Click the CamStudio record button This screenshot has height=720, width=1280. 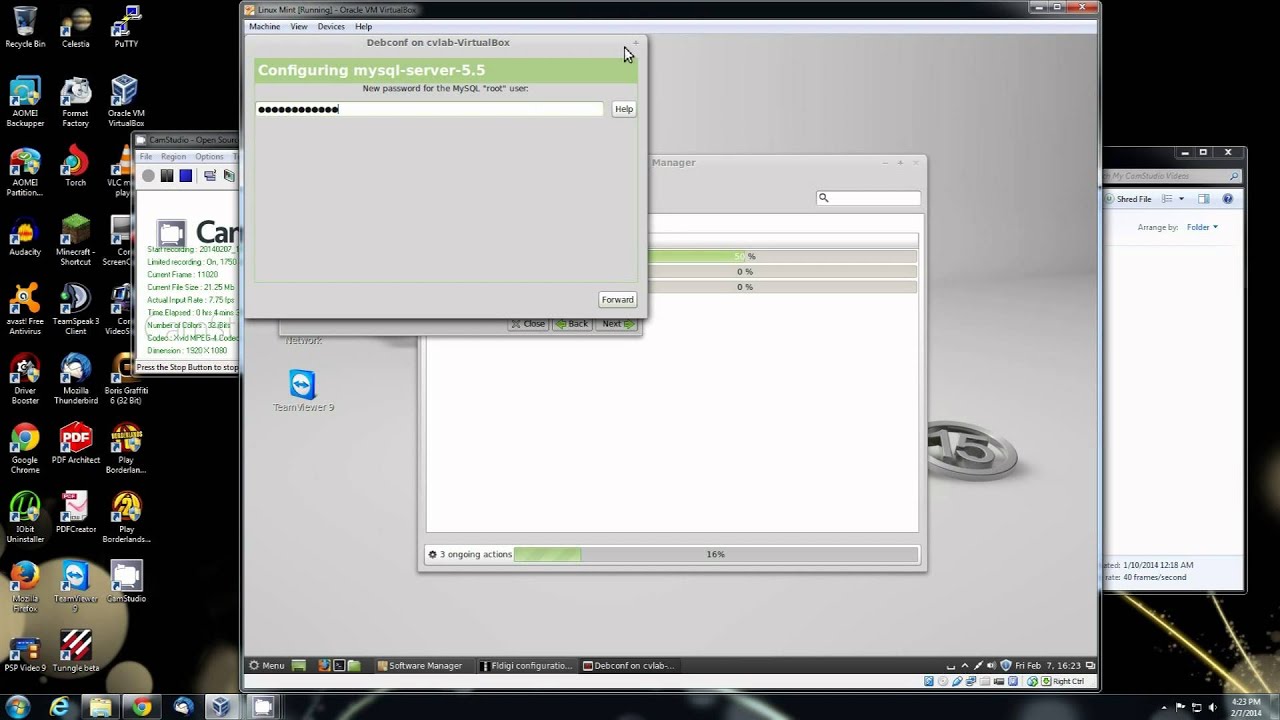click(x=148, y=176)
